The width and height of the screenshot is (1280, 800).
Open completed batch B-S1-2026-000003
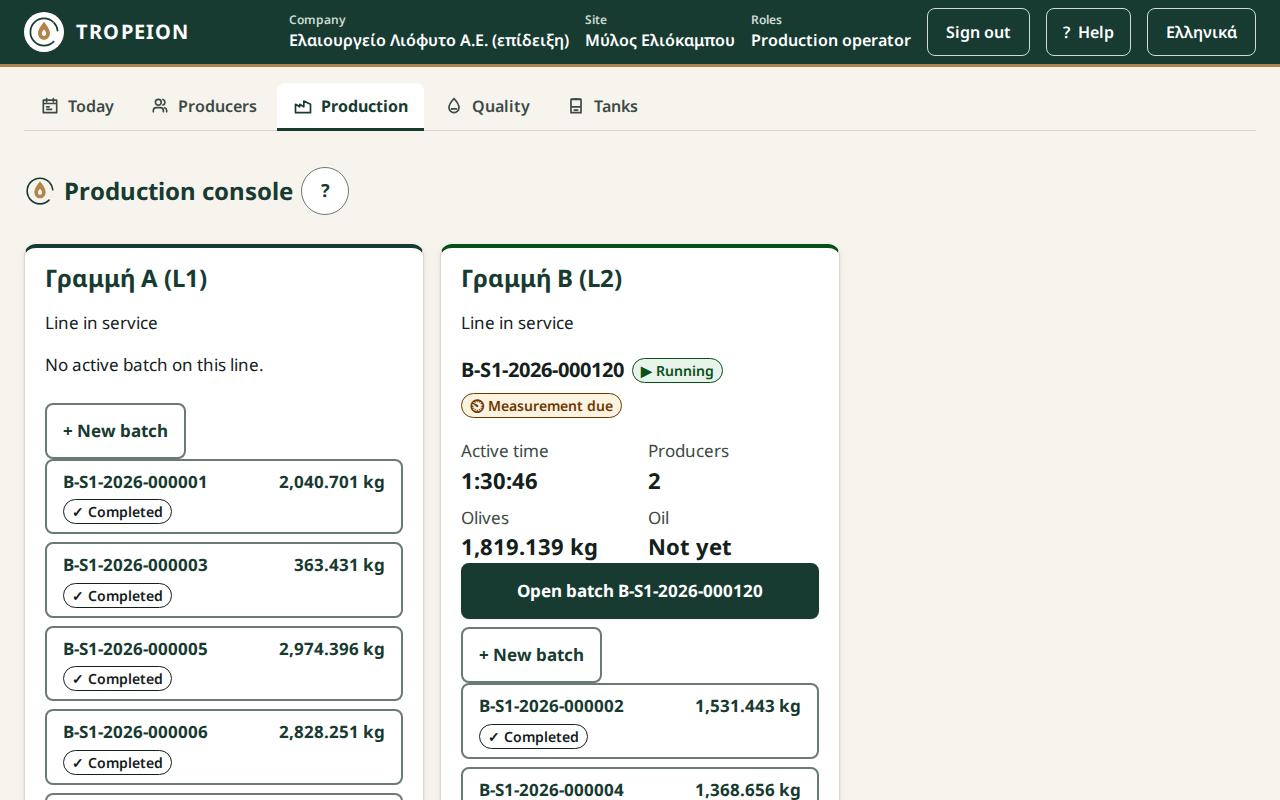224,580
